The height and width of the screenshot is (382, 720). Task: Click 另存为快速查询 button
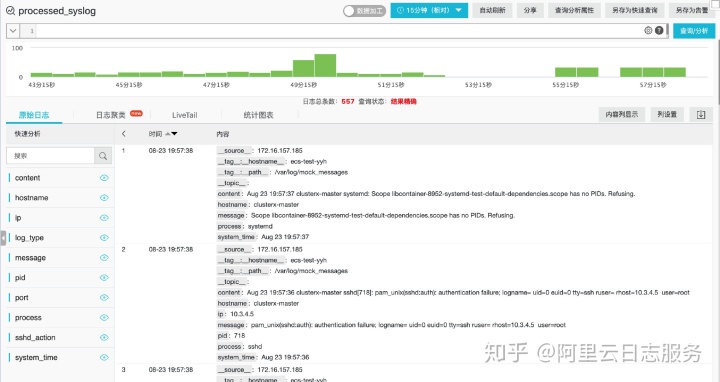point(635,10)
